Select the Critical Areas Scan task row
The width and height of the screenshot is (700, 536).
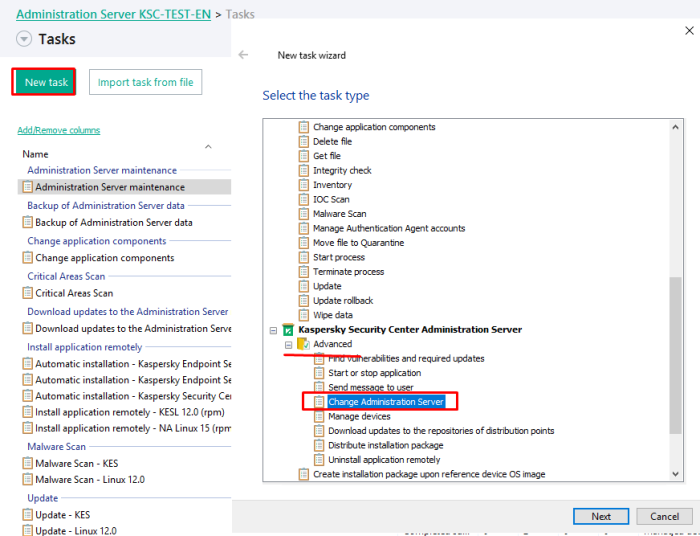click(74, 293)
